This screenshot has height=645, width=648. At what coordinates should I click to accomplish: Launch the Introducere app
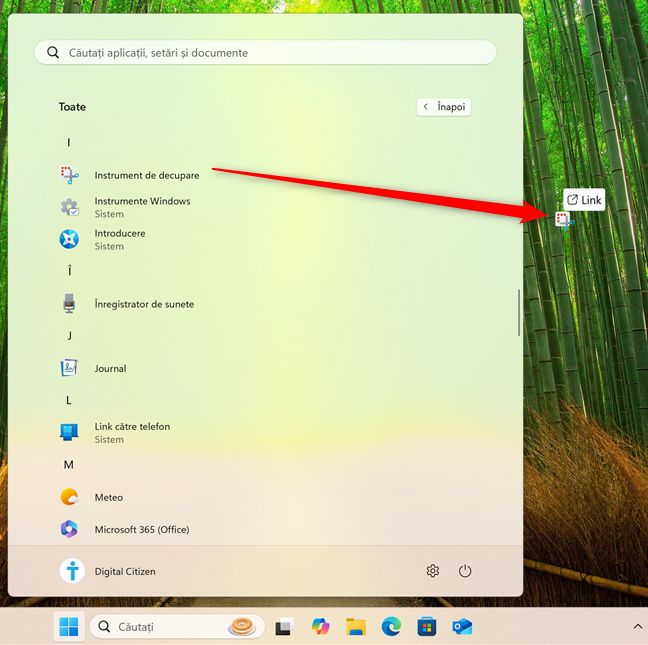coord(119,239)
